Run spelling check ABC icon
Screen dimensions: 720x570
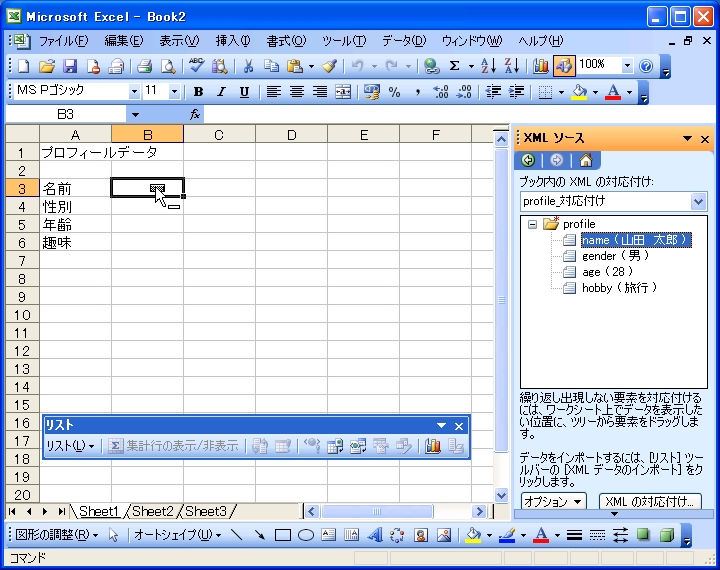click(x=197, y=67)
